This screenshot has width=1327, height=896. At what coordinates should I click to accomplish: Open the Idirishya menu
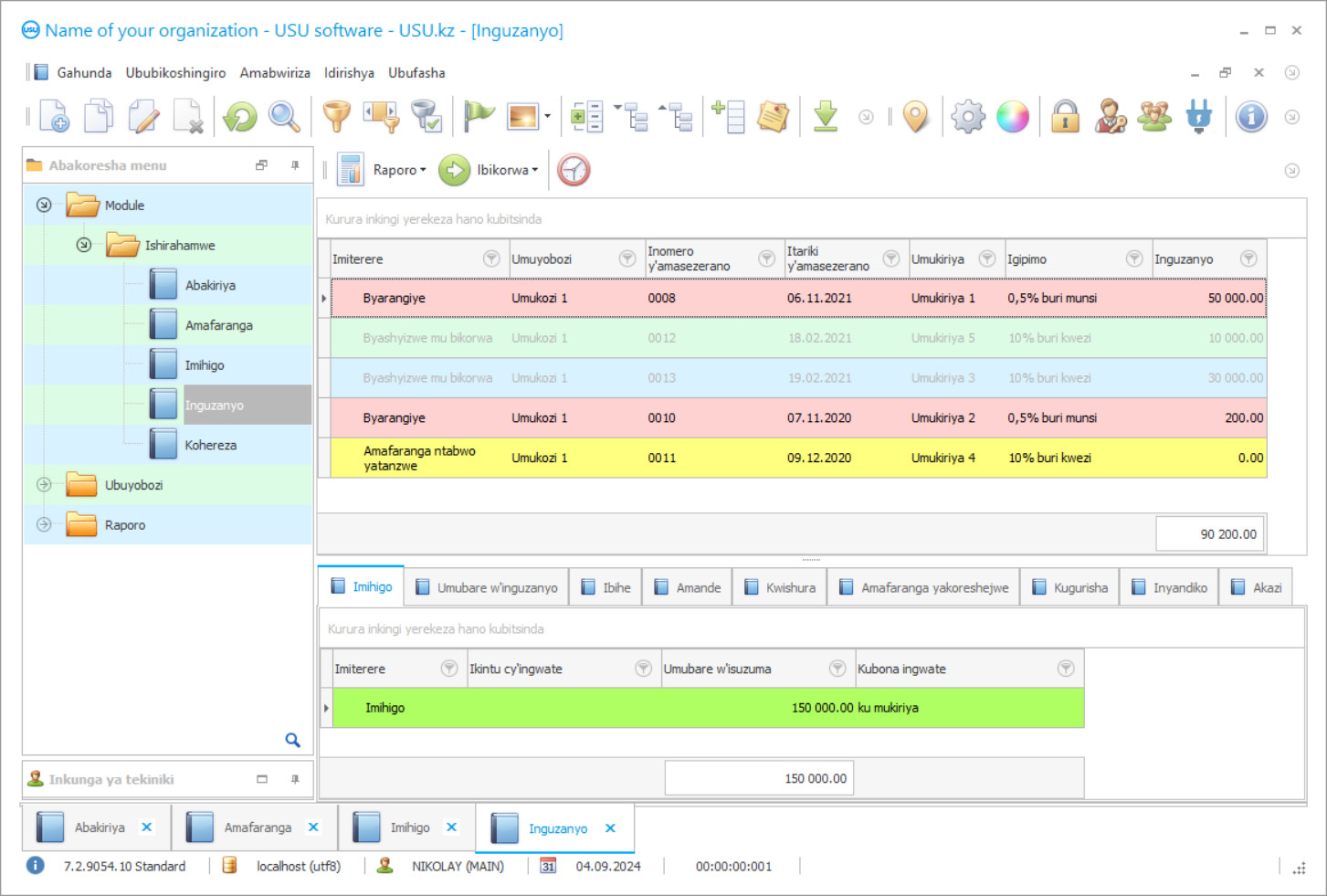pyautogui.click(x=349, y=73)
